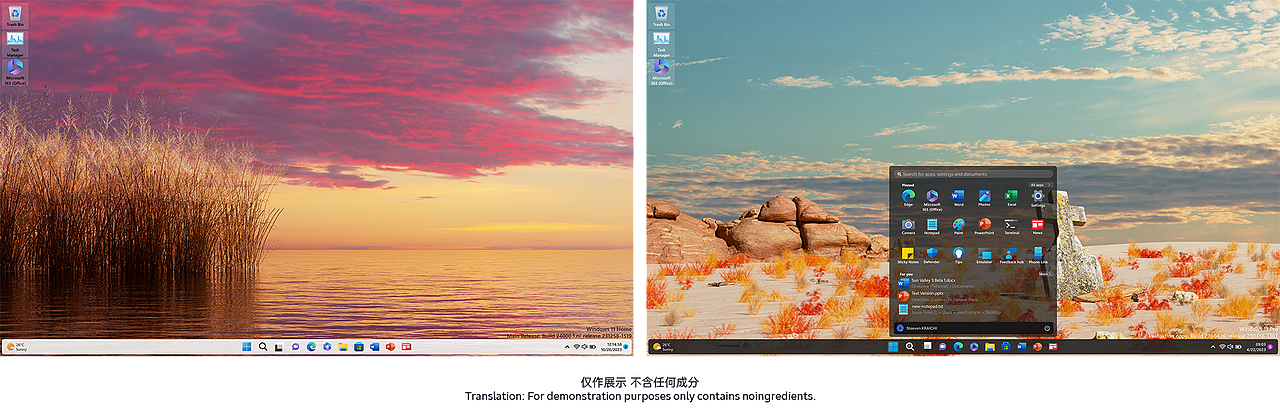Open File Explorer on the light taskbar
Screen dimensions: 1280x419
(343, 346)
